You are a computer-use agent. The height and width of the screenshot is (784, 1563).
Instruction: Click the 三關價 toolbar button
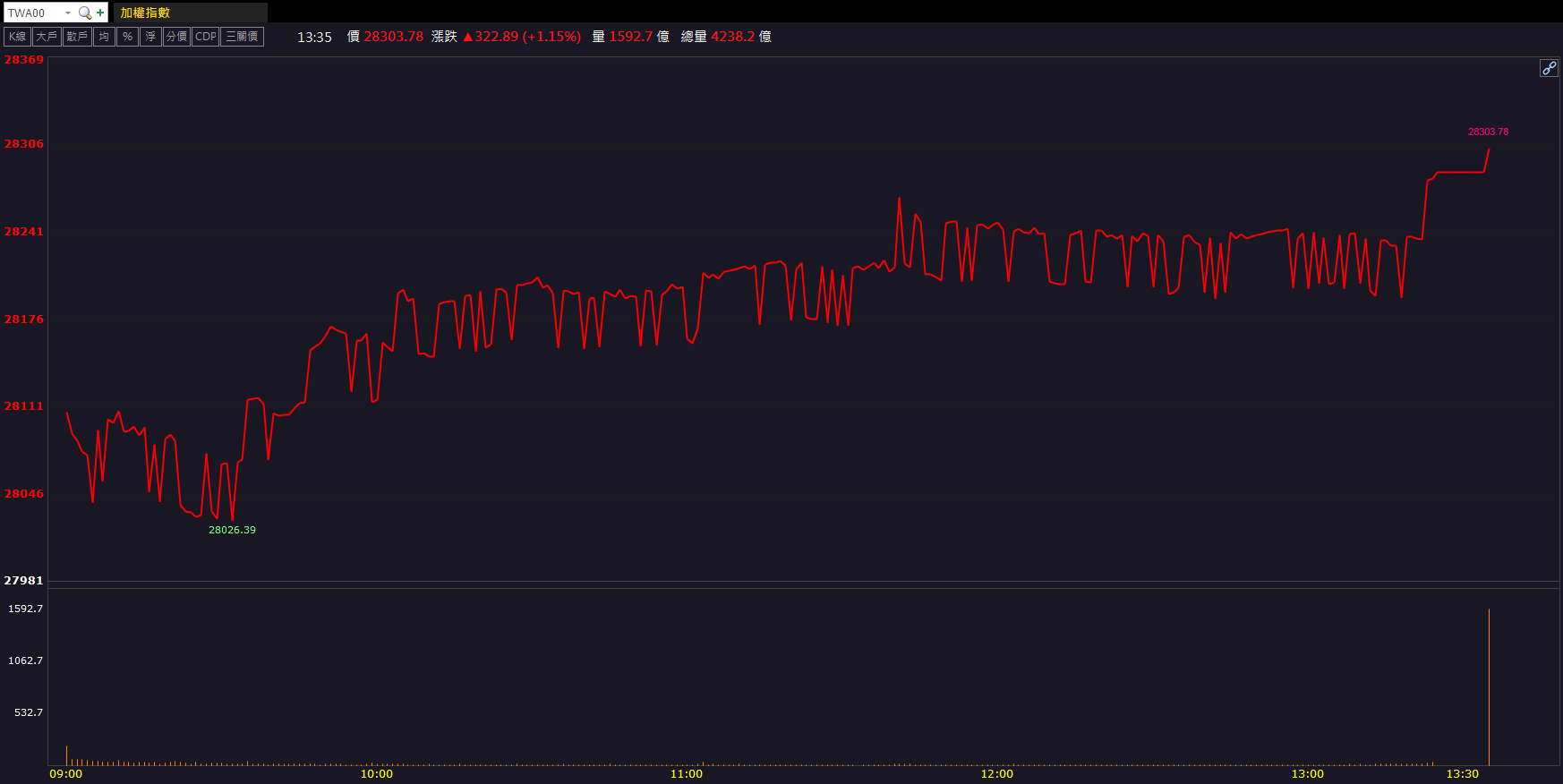(242, 37)
